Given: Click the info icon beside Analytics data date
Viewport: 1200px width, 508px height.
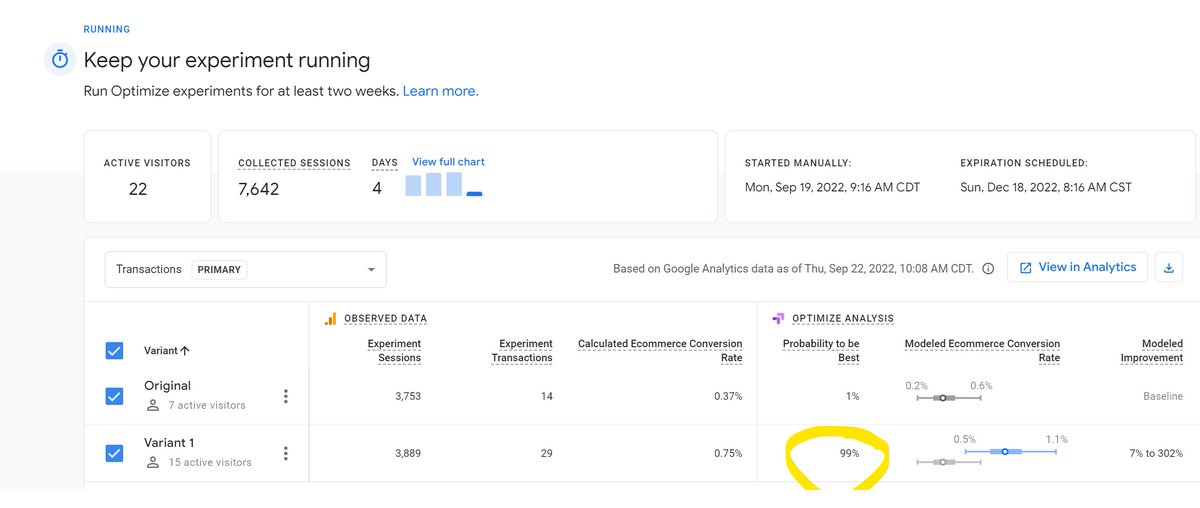Looking at the screenshot, I should coord(988,269).
